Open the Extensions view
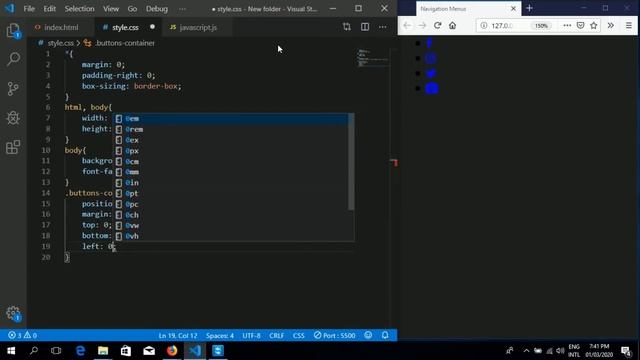640x360 pixels. pos(13,147)
